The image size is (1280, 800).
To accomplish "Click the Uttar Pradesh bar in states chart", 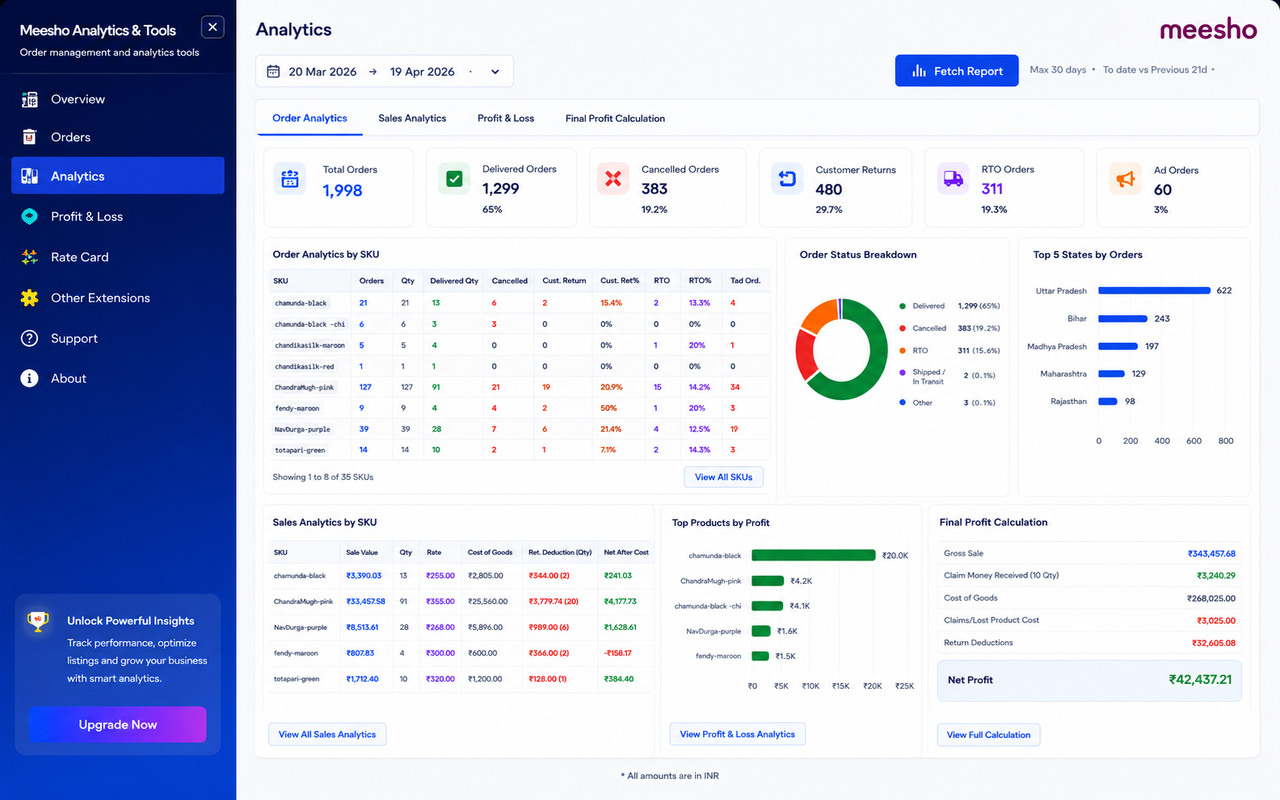I will [1154, 291].
